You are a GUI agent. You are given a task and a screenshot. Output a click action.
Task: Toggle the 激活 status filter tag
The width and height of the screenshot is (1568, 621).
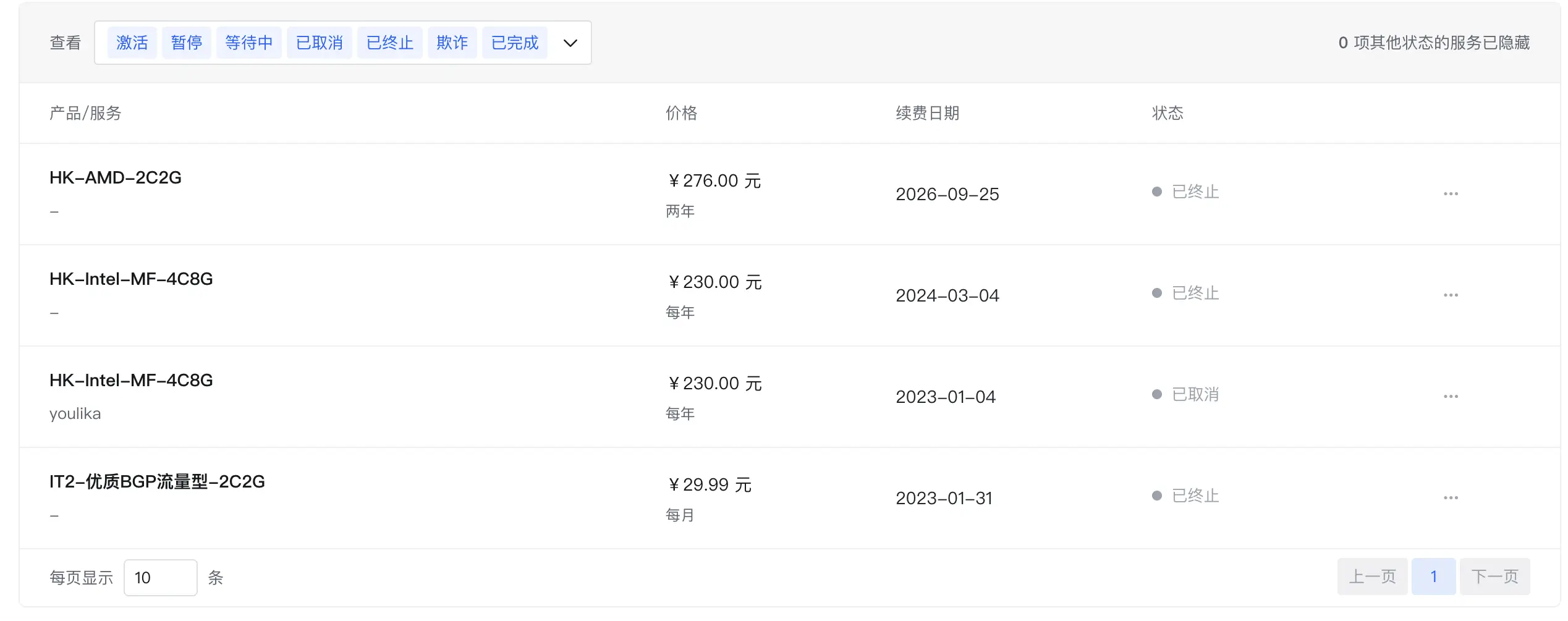[x=132, y=43]
